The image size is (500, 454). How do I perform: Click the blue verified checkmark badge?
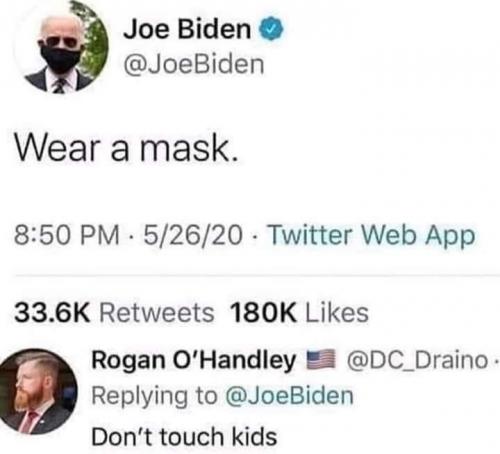click(271, 29)
